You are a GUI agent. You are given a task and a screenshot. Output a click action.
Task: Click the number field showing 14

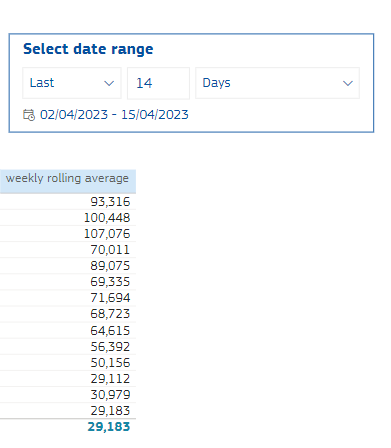(158, 83)
